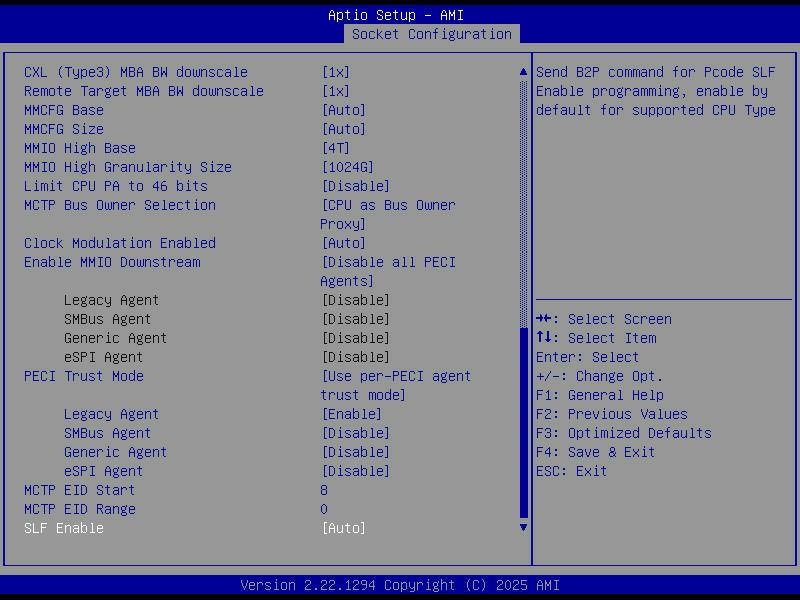This screenshot has width=800, height=600.
Task: Select Legacy Agent under Enable MMIO Downstream
Action: click(x=111, y=300)
